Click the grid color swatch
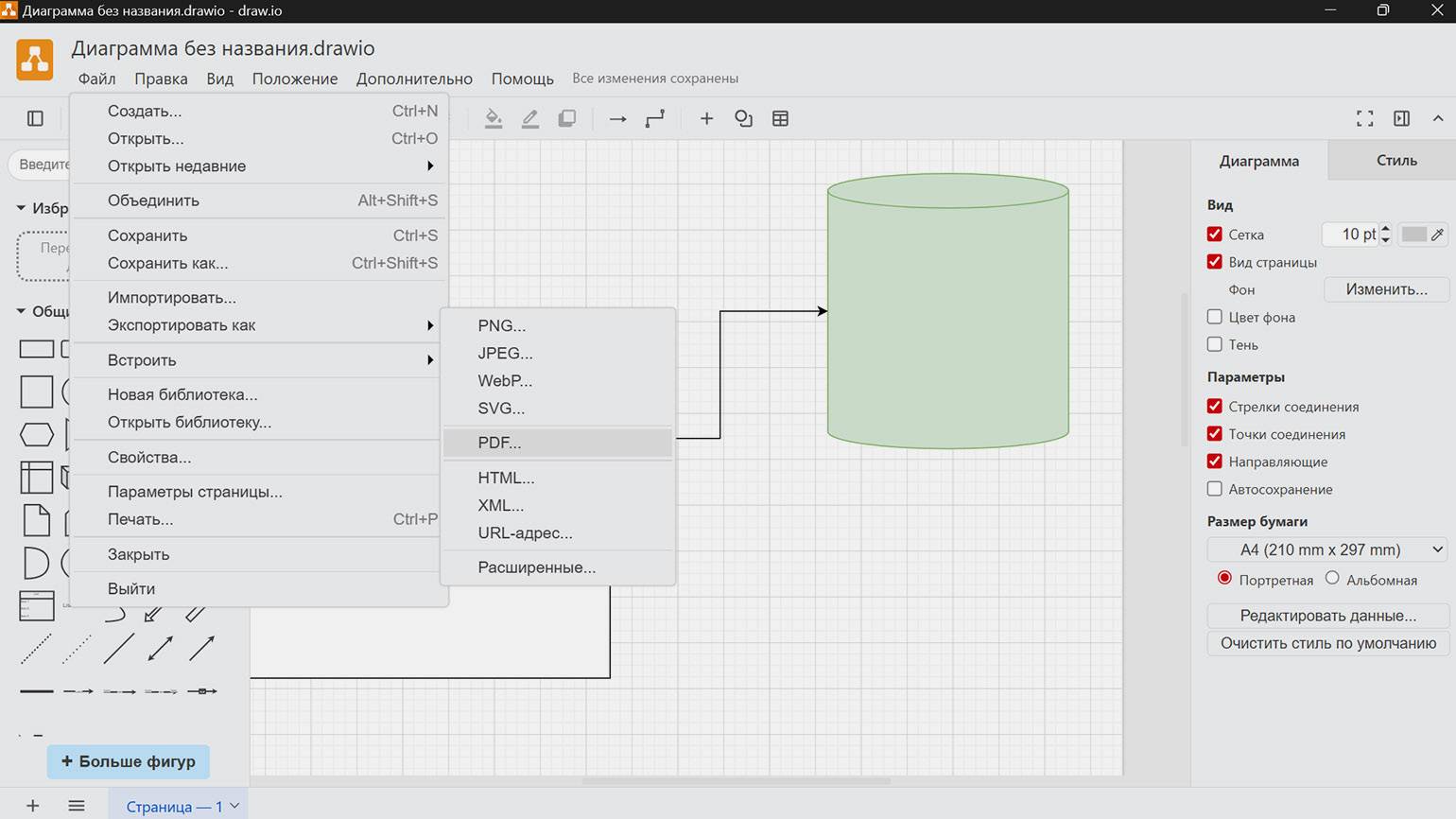 click(1413, 234)
